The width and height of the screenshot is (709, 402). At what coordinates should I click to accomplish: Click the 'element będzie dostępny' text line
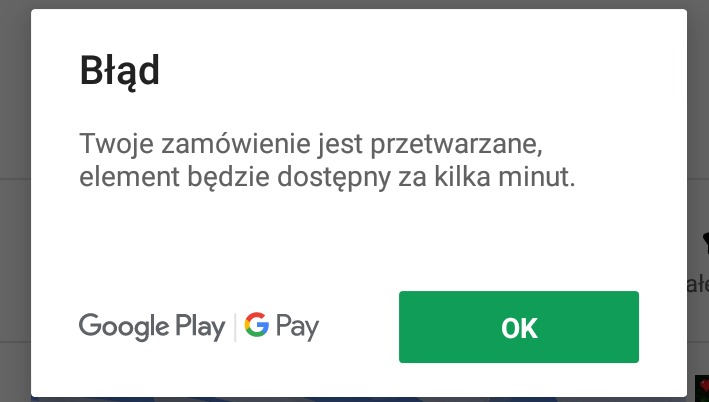[327, 177]
